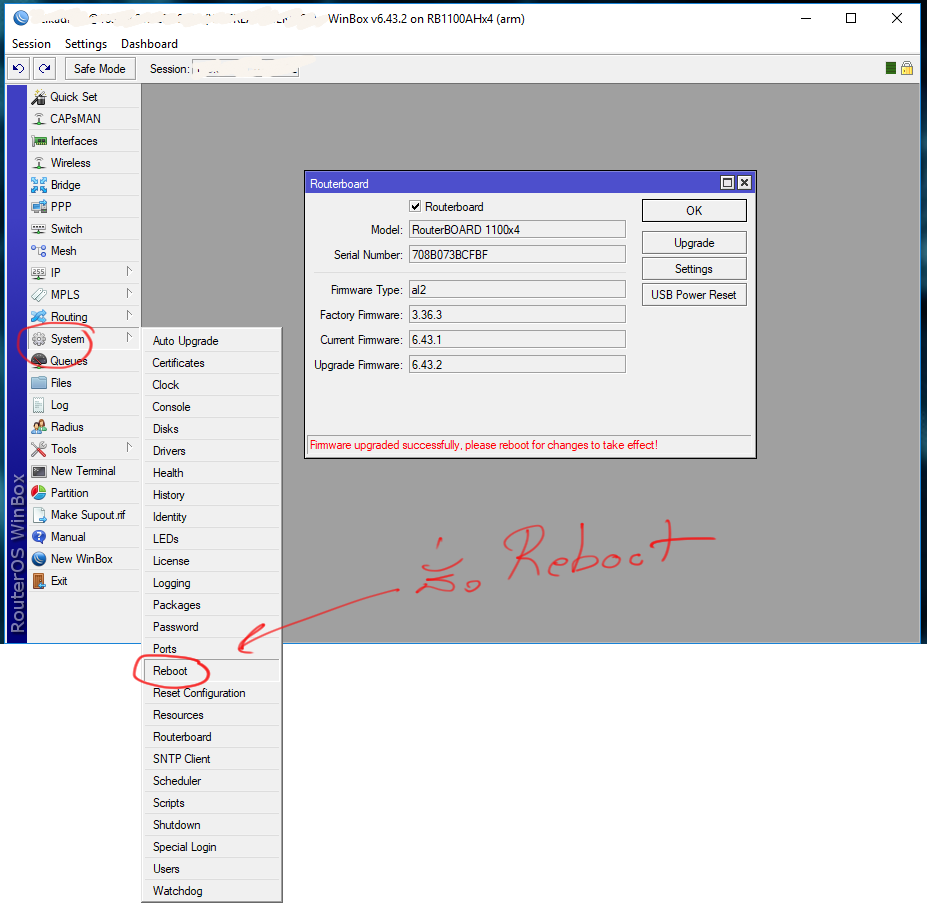
Task: Select Shutdown in System submenu
Action: point(212,825)
